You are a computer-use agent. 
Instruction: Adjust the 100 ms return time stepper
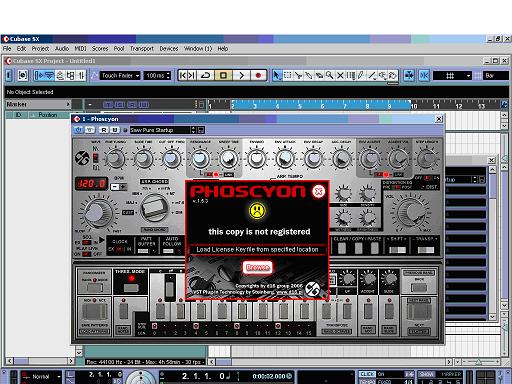click(168, 76)
